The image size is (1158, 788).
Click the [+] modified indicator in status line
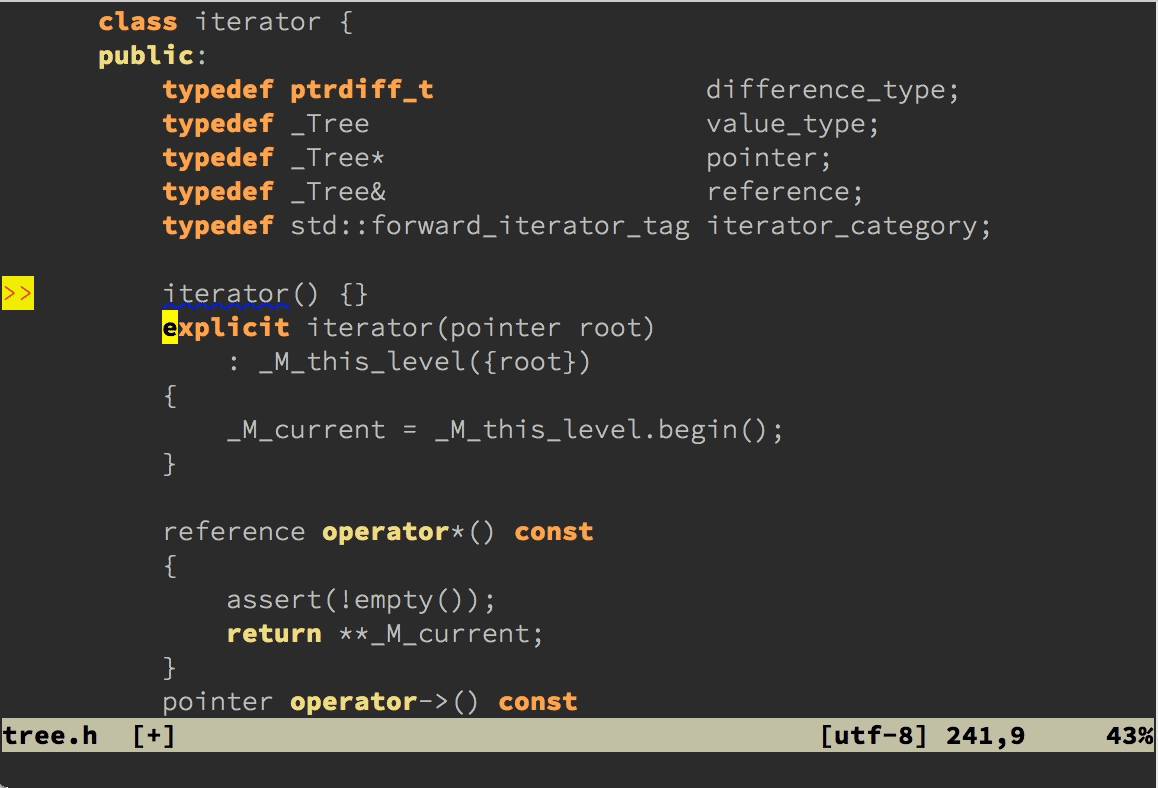point(154,736)
